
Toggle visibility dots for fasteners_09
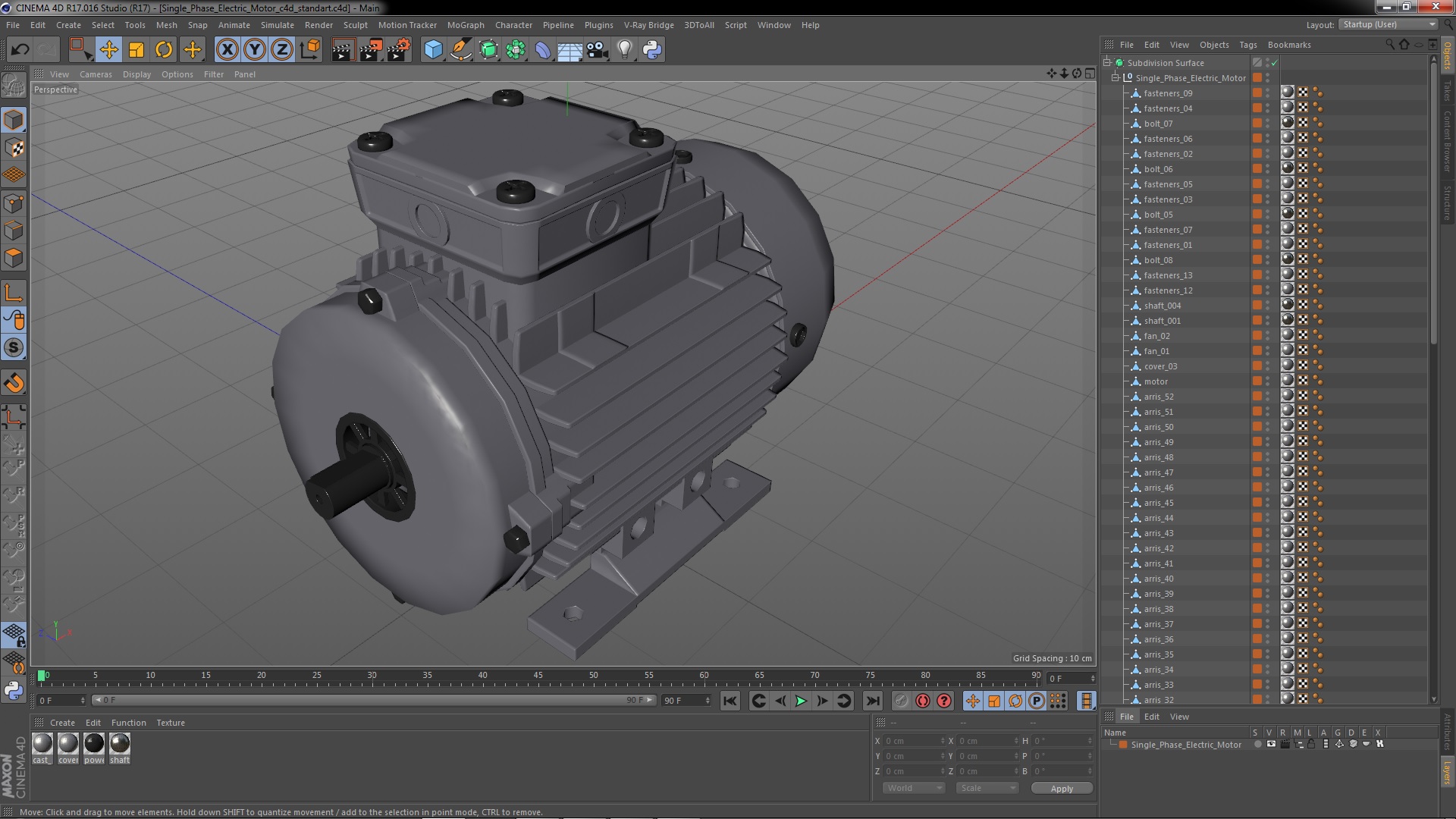coord(1267,93)
